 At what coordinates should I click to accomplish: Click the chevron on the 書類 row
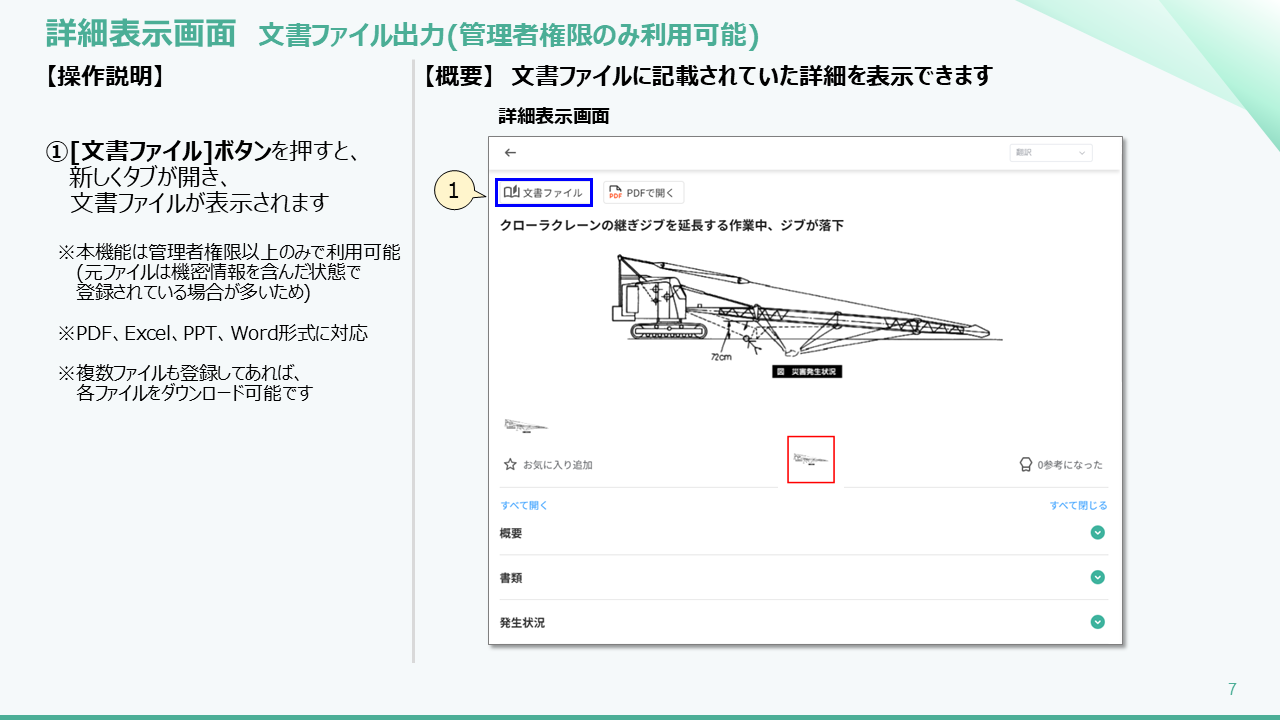tap(1097, 577)
